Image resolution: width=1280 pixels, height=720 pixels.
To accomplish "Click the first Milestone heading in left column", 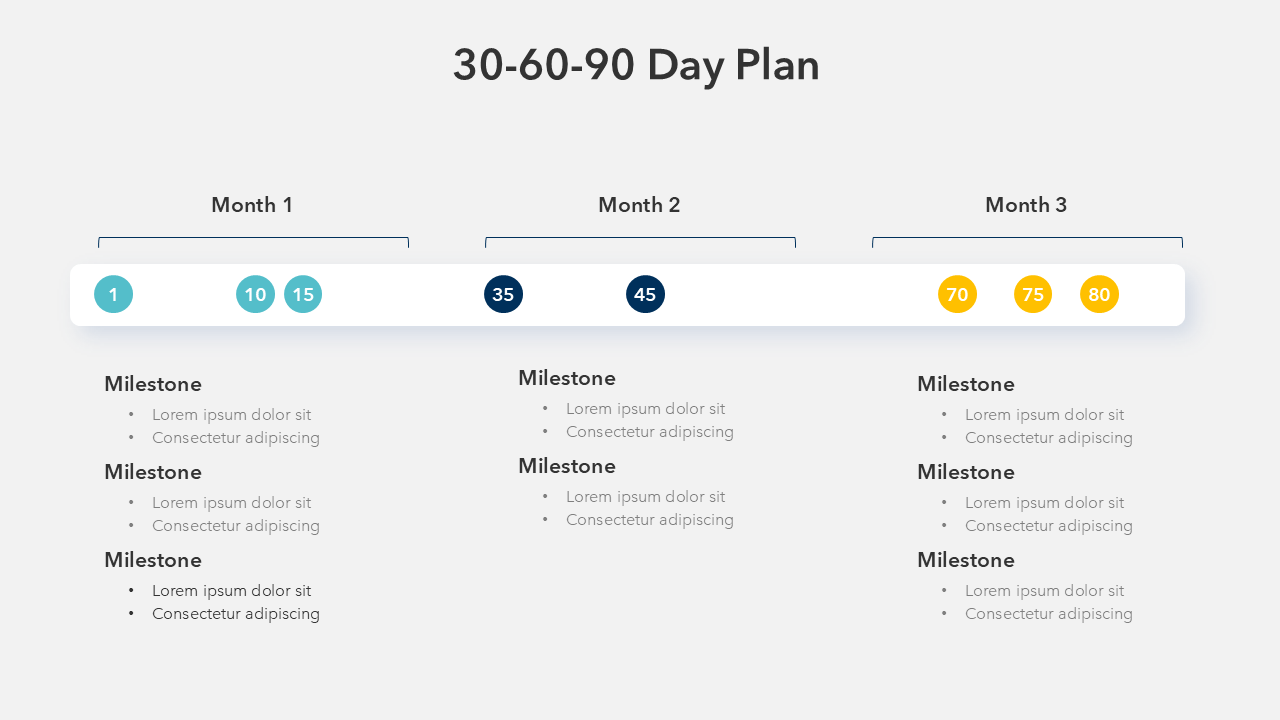I will click(153, 384).
